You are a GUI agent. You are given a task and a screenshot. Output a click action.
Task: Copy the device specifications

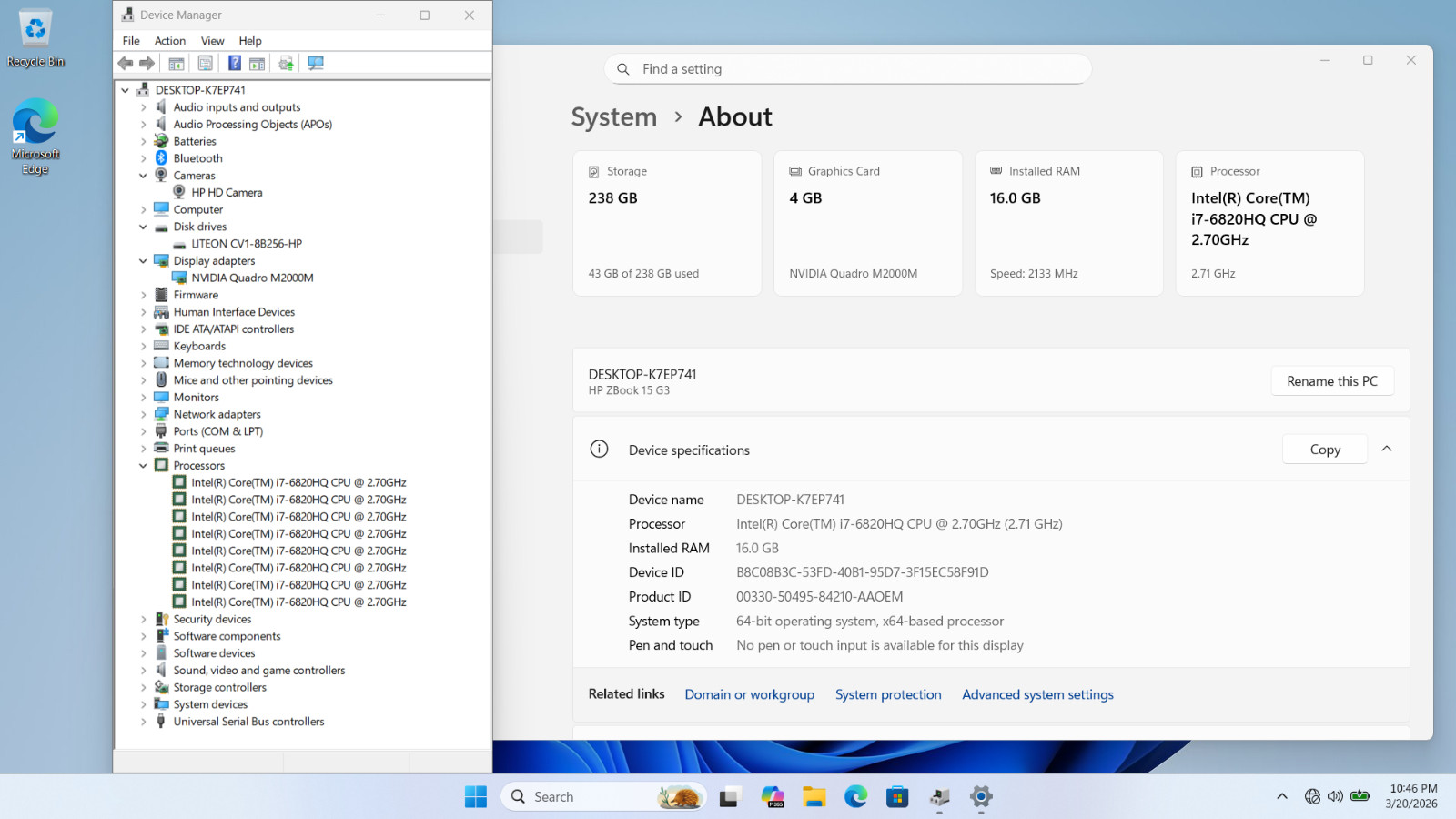pyautogui.click(x=1325, y=450)
